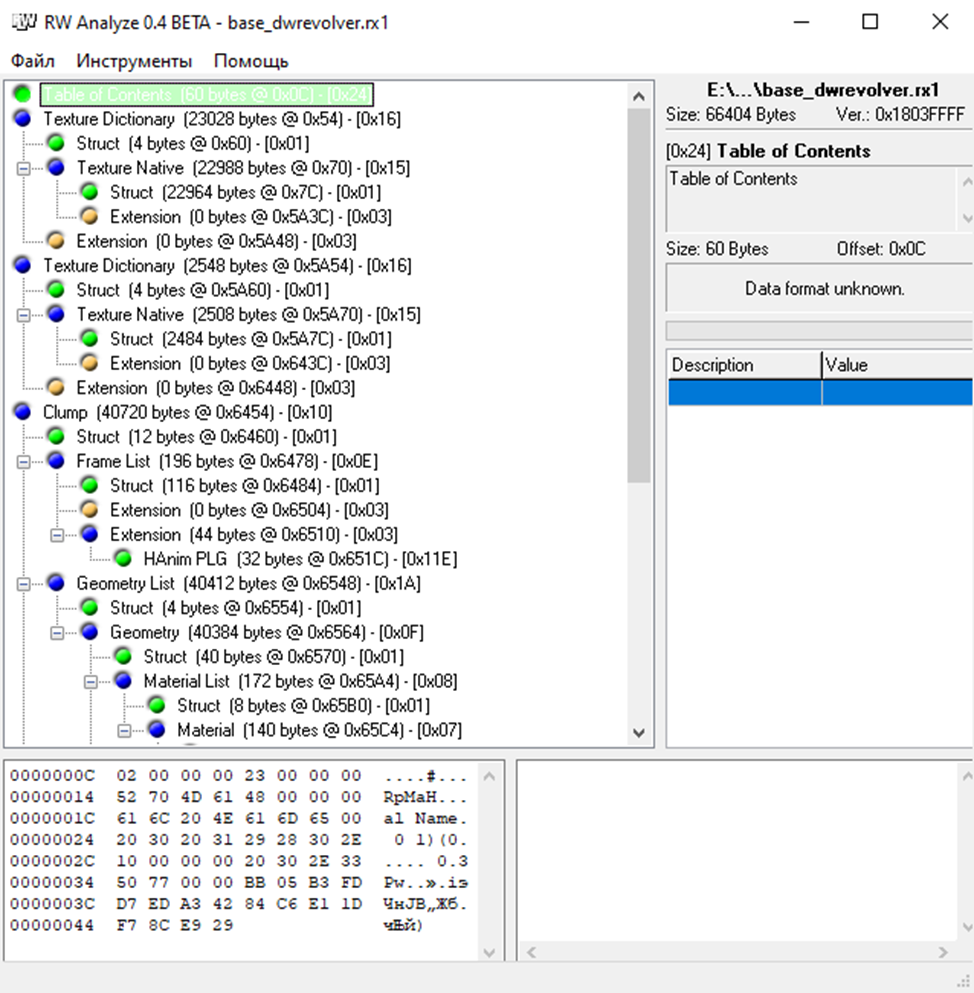
Task: Click green icon of Struct at 0x5A60
Action: pos(56,290)
